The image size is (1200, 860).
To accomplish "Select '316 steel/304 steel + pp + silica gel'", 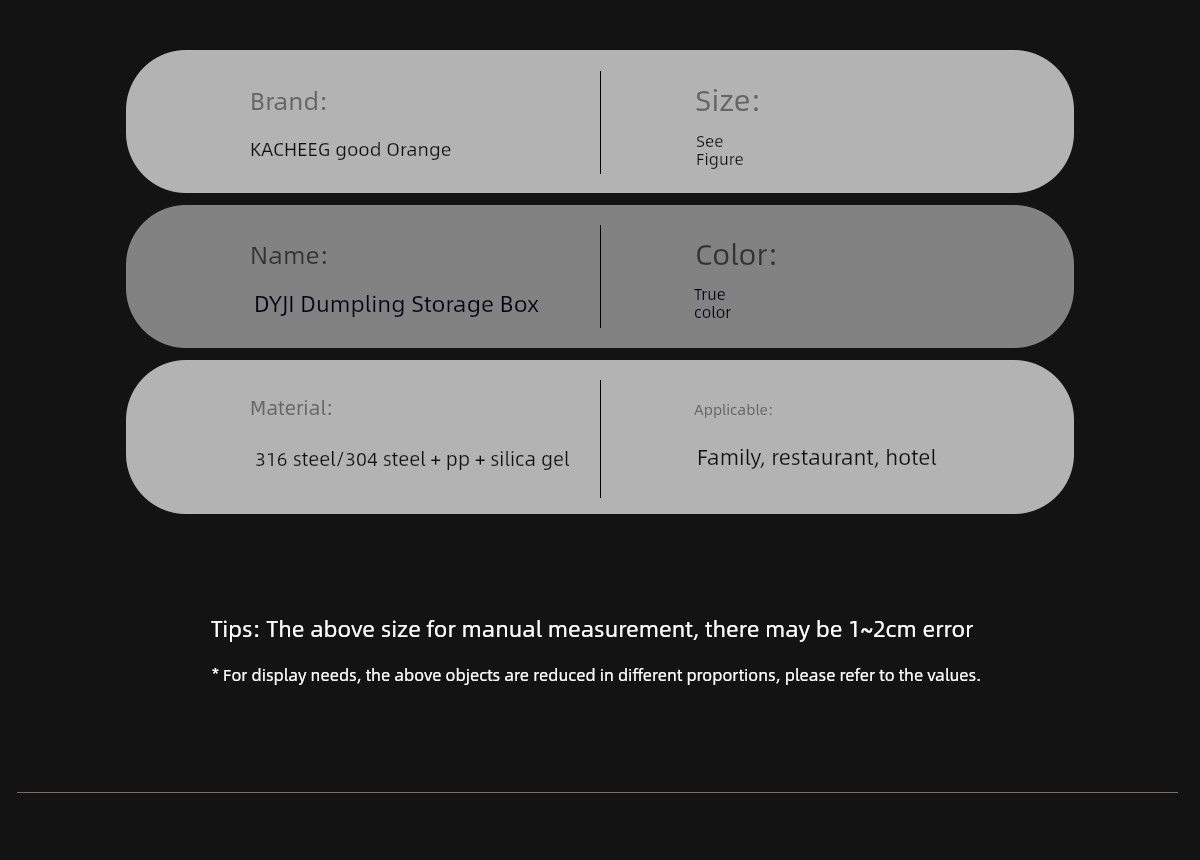I will (412, 459).
